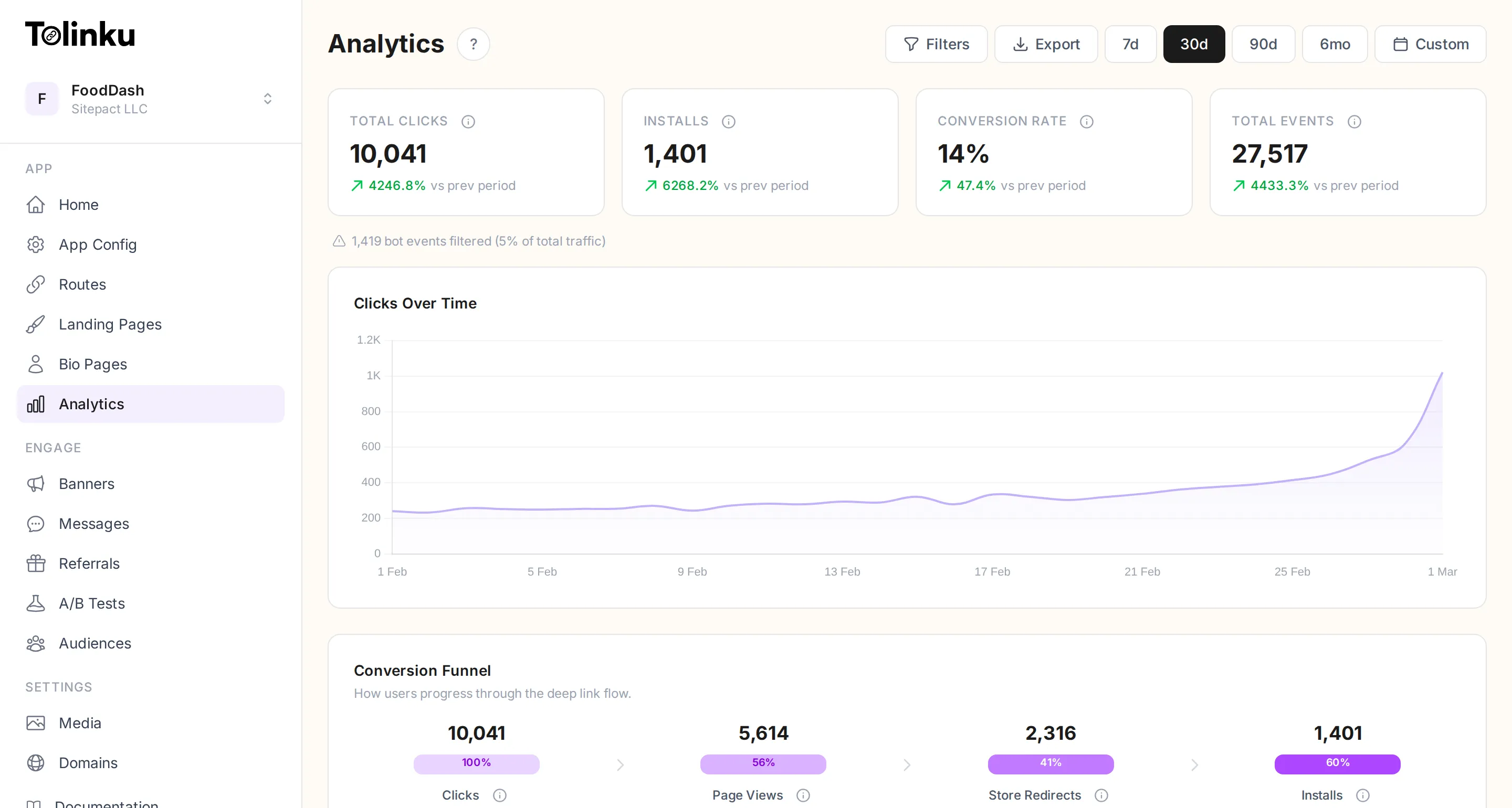Click the Banners megaphone icon
1512x808 pixels.
pos(36,484)
